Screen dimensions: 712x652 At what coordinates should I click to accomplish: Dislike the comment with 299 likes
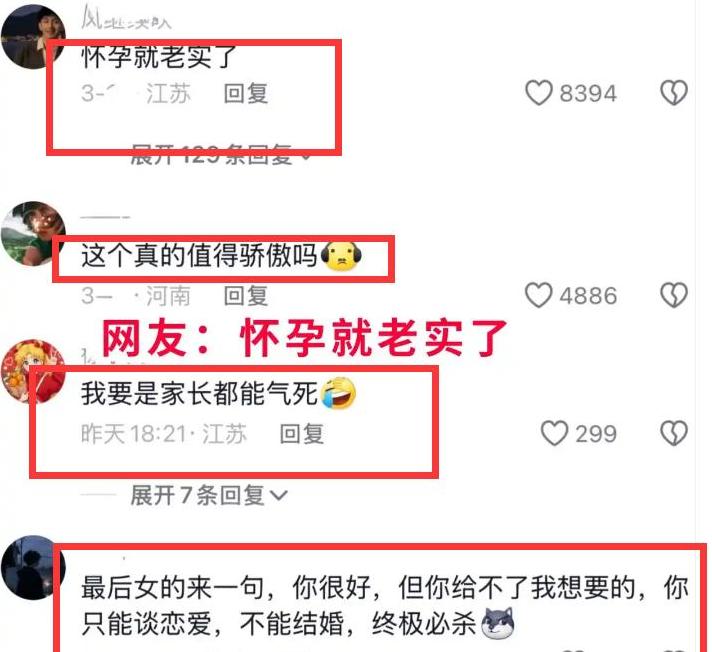pos(674,433)
